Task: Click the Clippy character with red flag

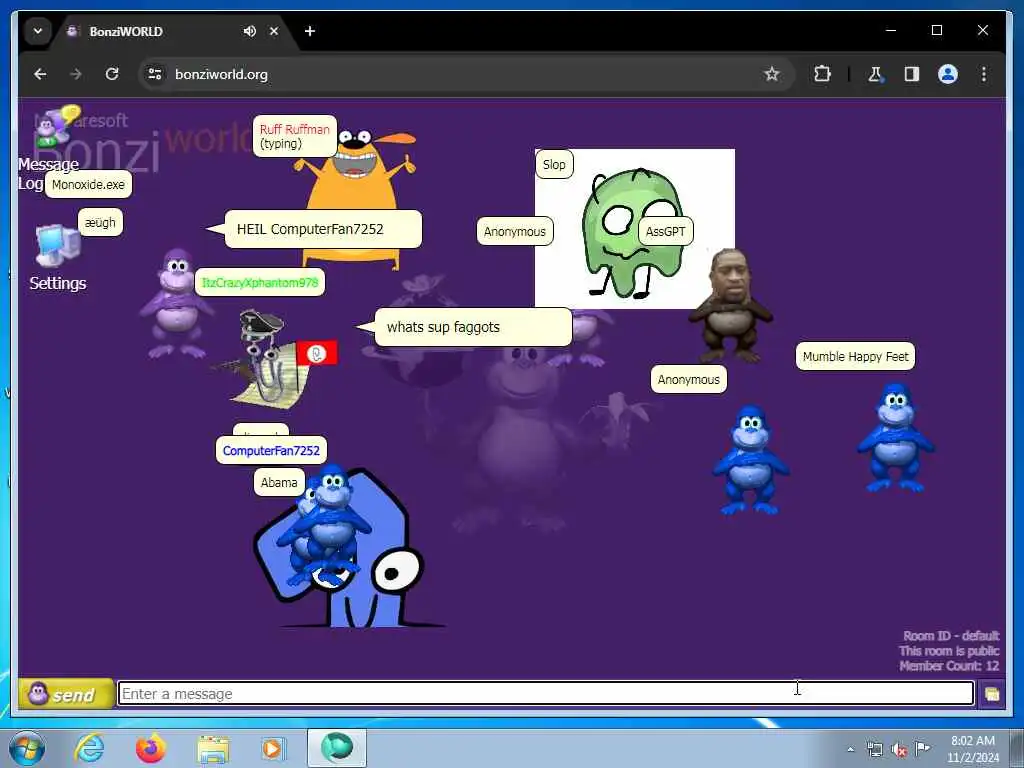Action: click(x=274, y=359)
